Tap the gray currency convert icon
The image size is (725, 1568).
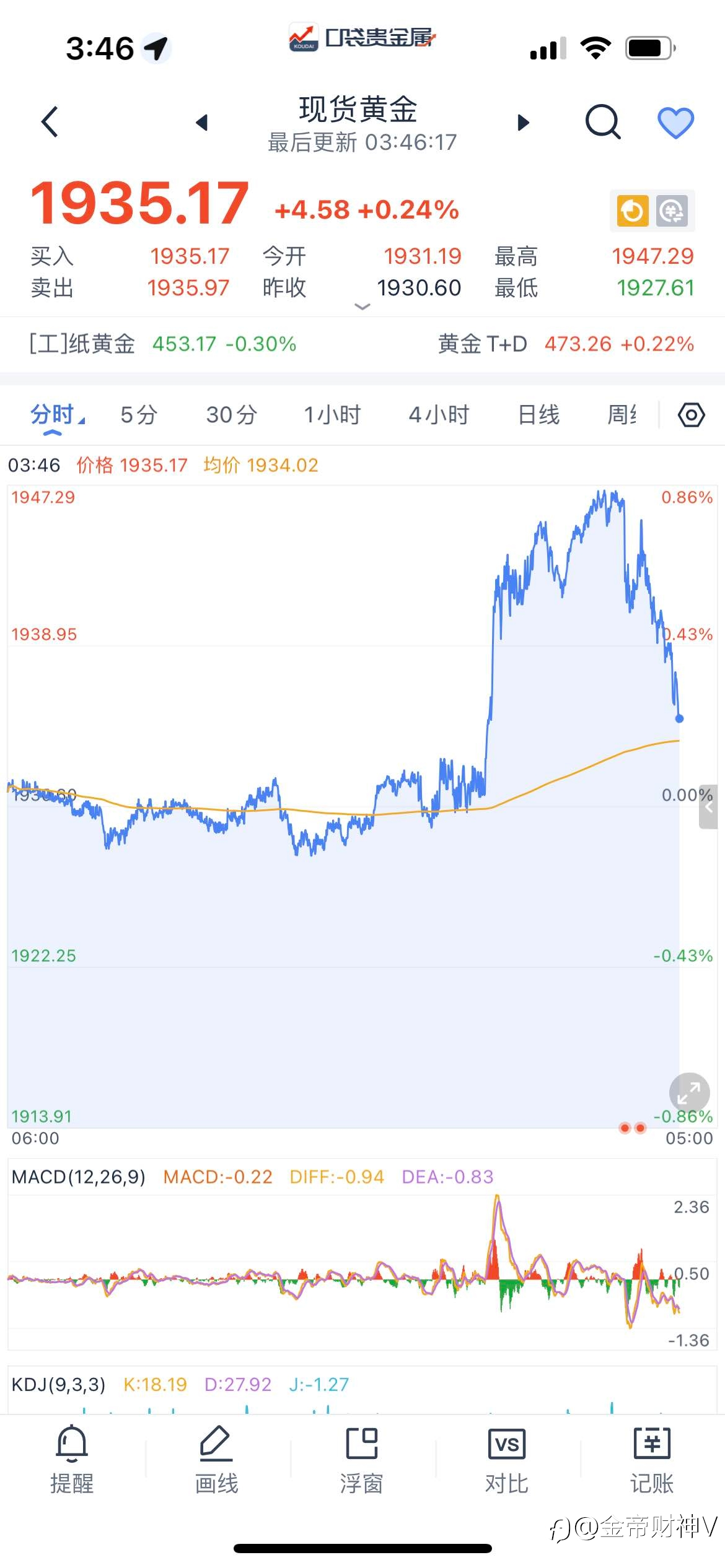coord(672,211)
